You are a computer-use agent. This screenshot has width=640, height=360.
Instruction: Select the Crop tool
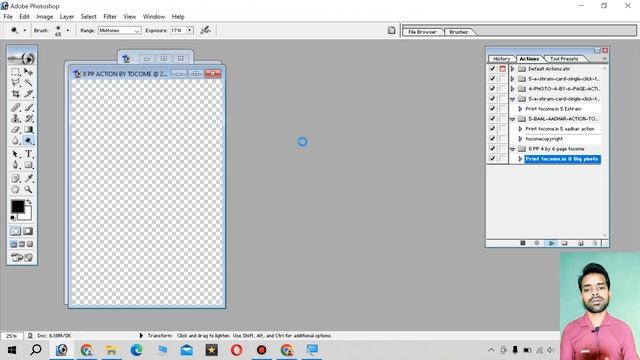pyautogui.click(x=16, y=94)
